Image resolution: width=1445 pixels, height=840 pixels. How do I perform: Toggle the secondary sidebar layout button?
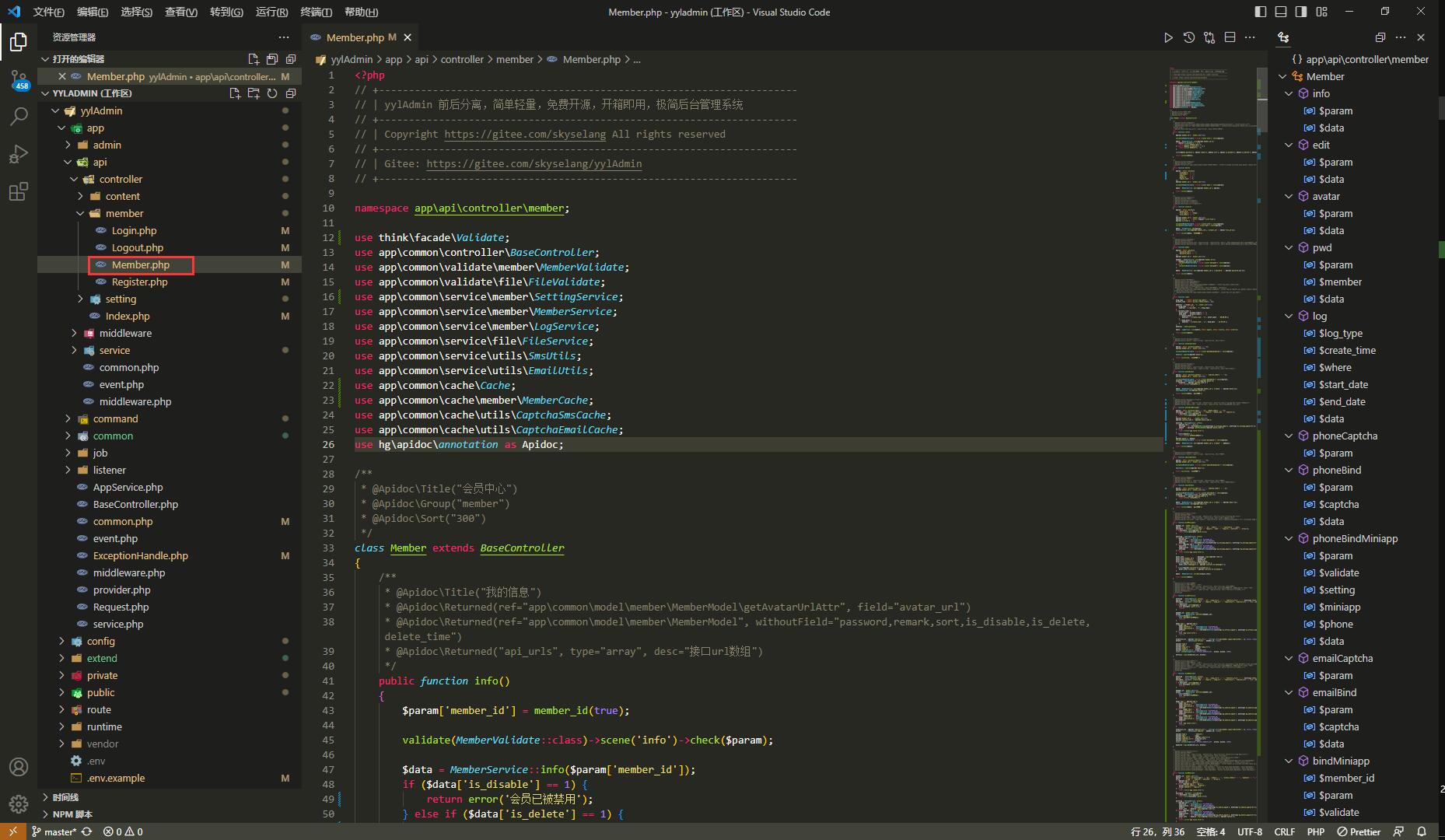coord(1301,12)
